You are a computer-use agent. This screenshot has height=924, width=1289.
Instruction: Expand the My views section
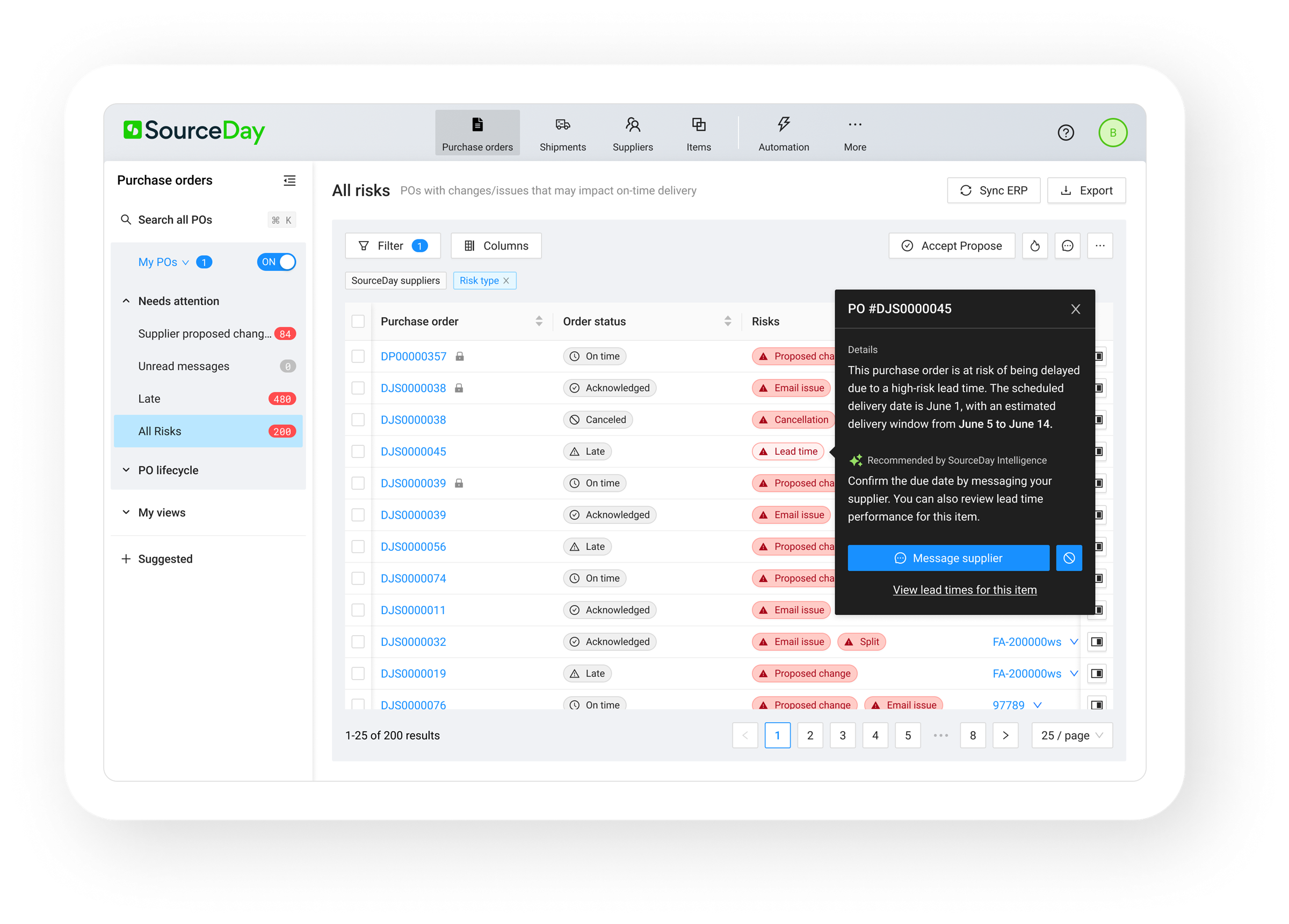tap(162, 512)
